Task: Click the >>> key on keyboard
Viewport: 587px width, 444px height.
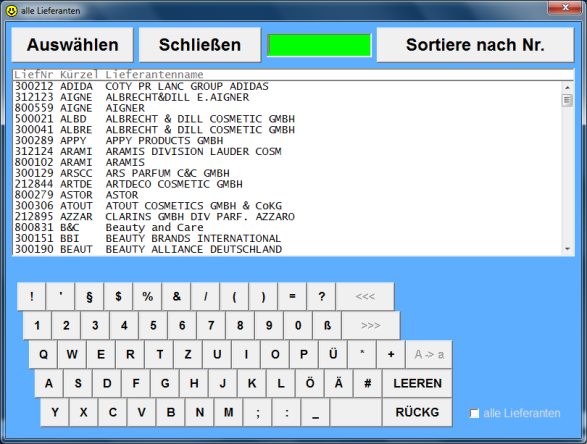Action: click(x=371, y=325)
